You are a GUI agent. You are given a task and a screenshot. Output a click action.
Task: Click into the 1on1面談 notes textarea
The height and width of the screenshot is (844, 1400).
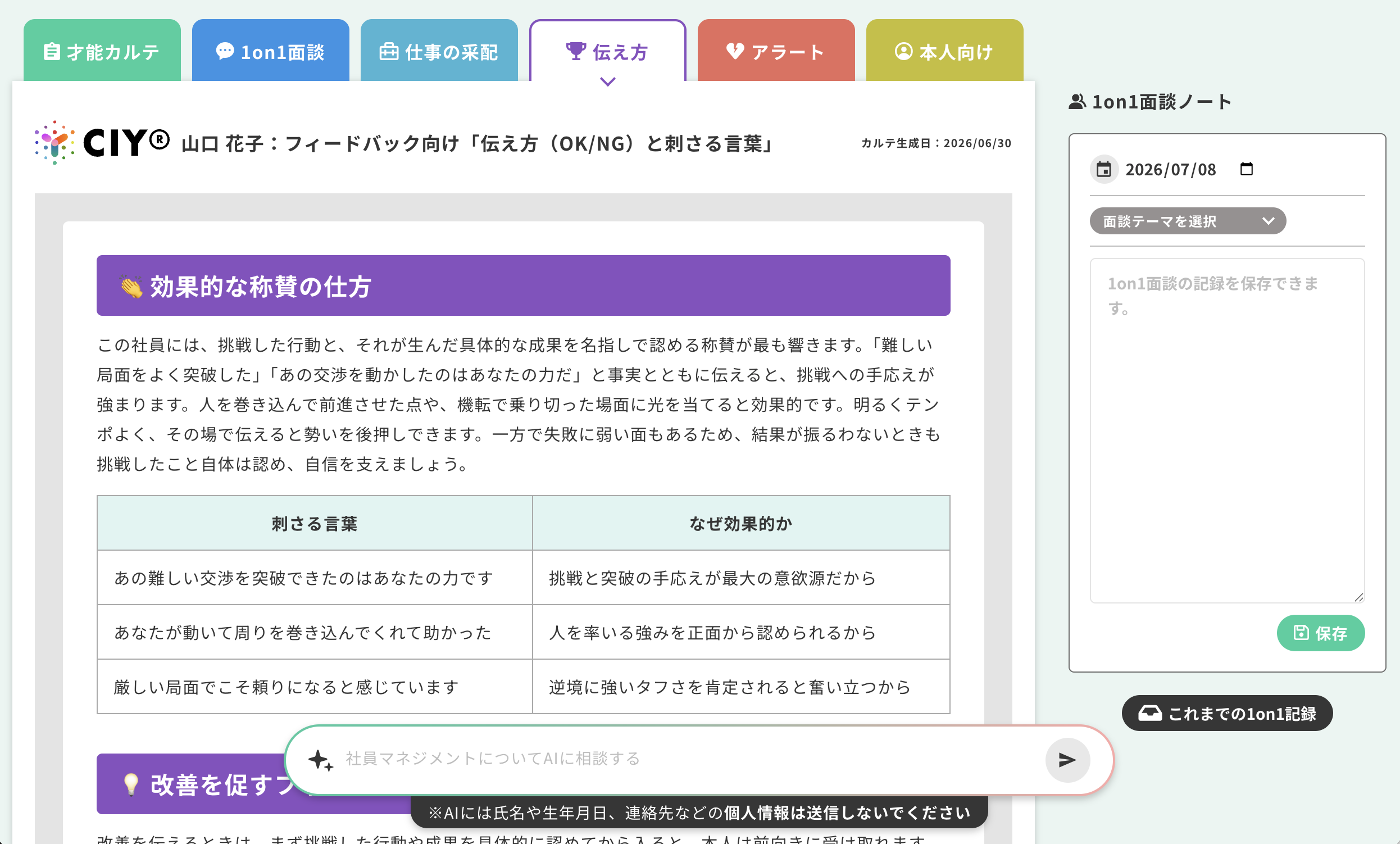(x=1227, y=430)
